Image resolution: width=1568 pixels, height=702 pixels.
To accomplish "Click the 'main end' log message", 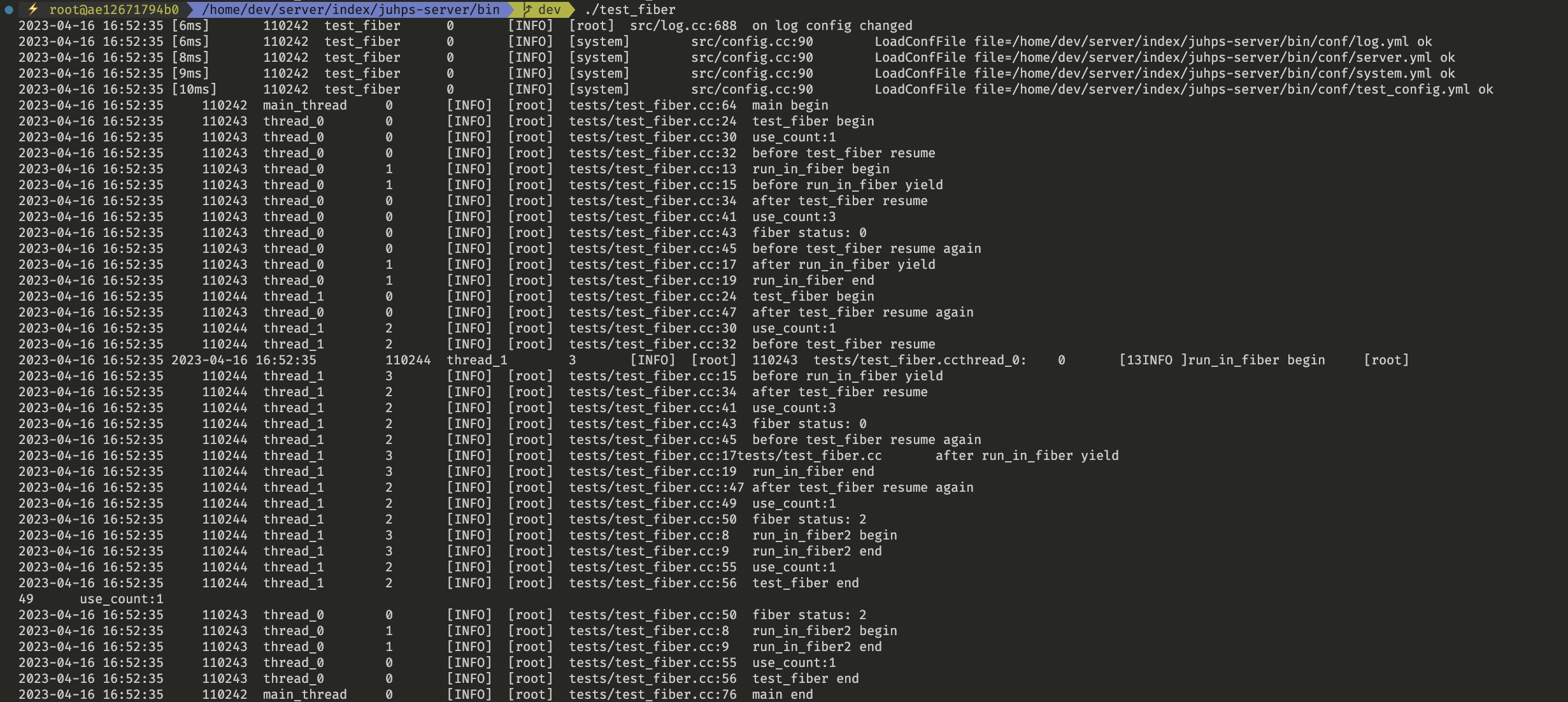I will click(x=782, y=694).
